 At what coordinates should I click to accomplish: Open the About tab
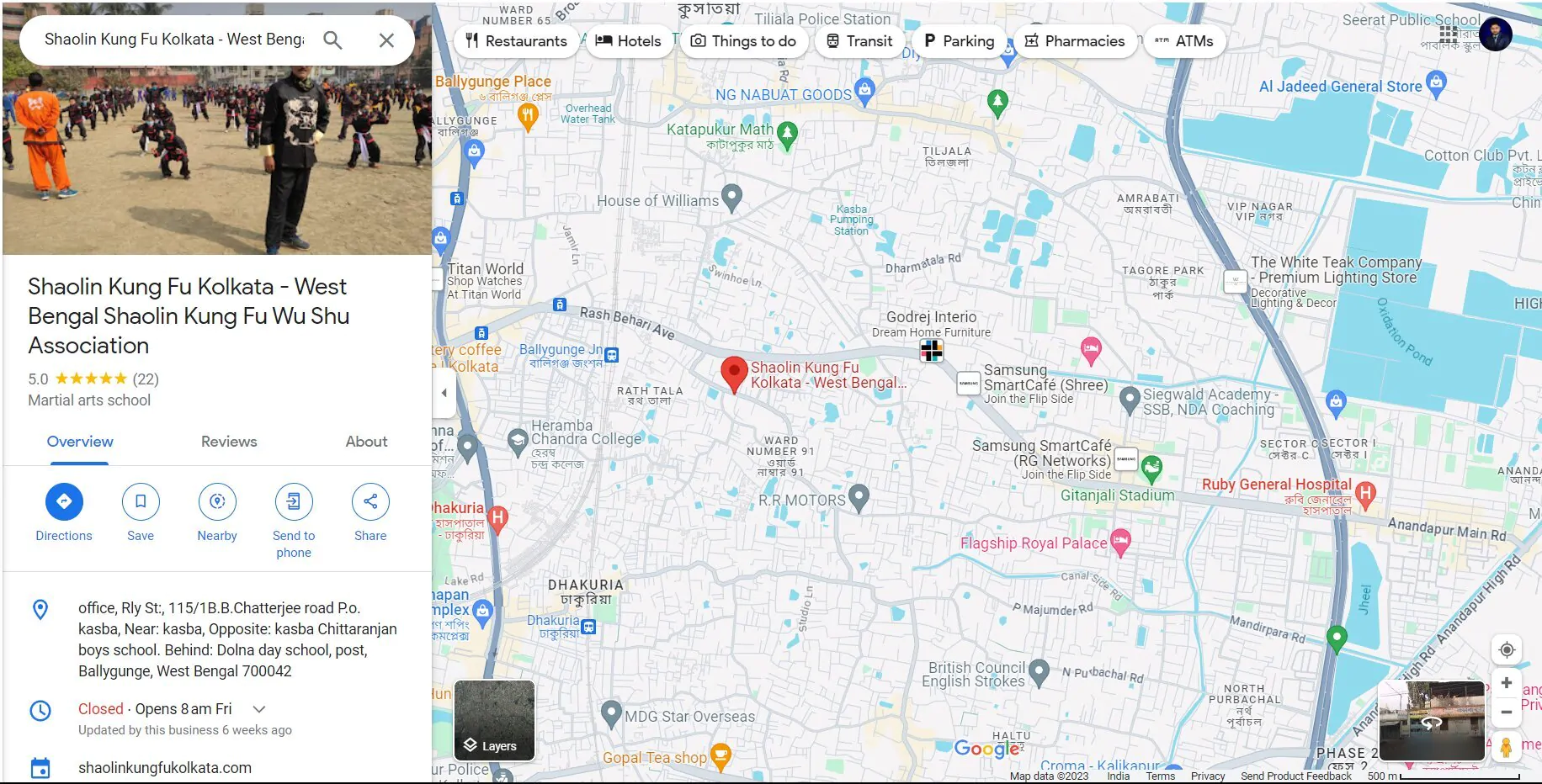click(x=366, y=442)
